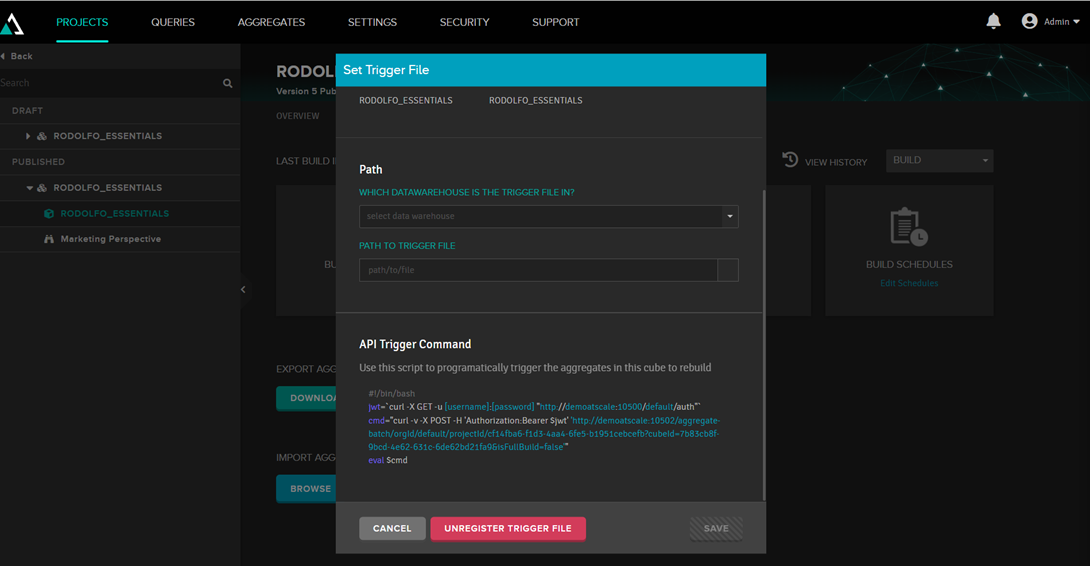Focus the path to trigger file field
The image size is (1090, 566).
(x=538, y=270)
